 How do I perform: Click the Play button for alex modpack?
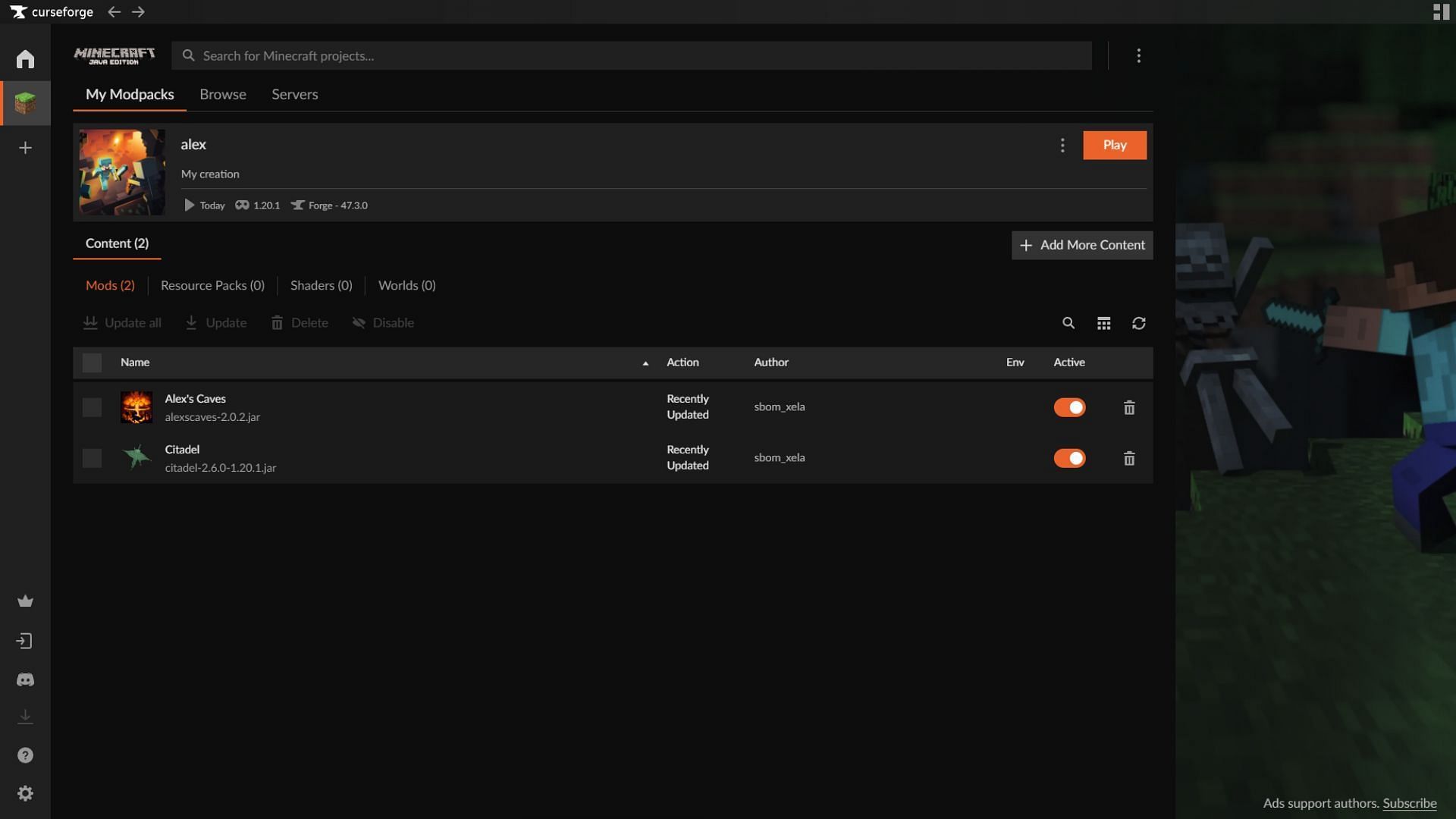(1114, 145)
